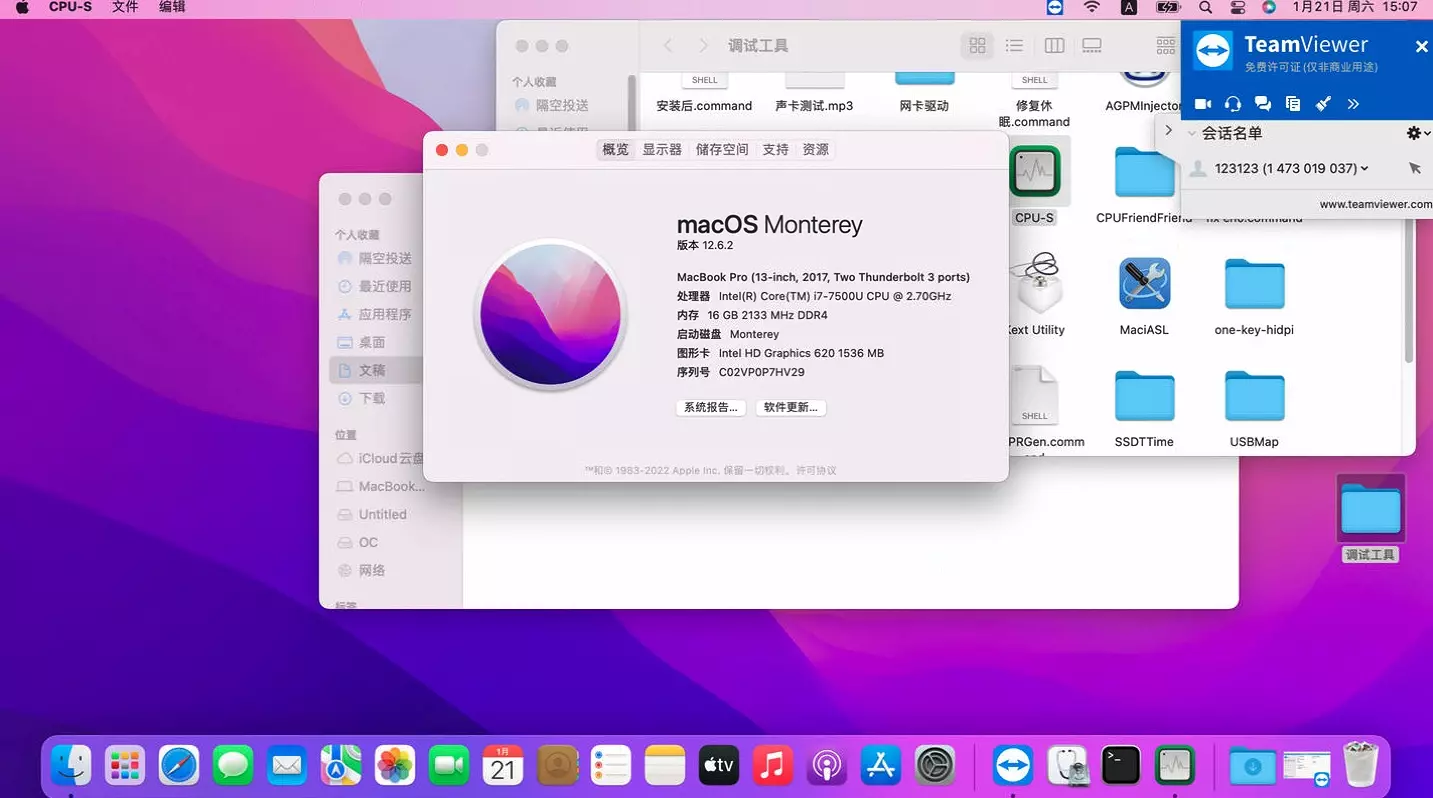1433x798 pixels.
Task: Open TeamViewer voice over IP audio
Action: pos(1232,103)
